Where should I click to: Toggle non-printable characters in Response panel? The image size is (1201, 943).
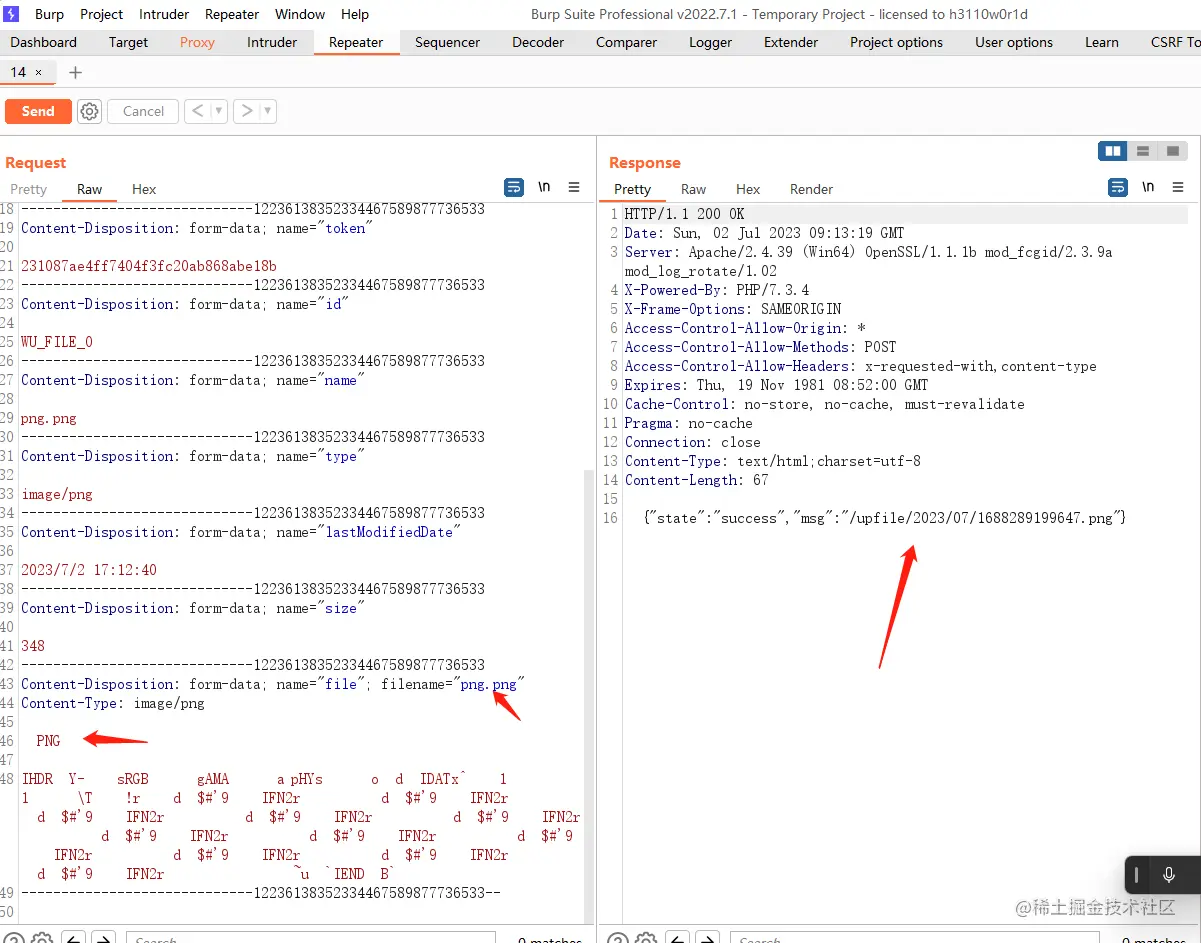click(1148, 187)
